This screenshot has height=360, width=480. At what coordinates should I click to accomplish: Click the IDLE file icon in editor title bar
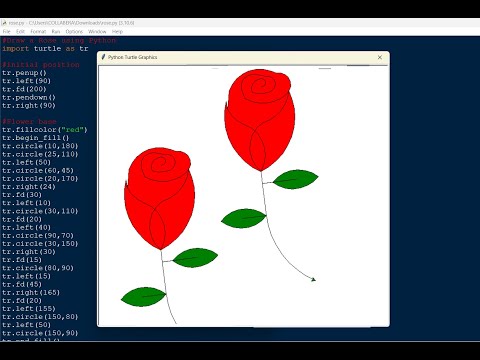point(4,23)
